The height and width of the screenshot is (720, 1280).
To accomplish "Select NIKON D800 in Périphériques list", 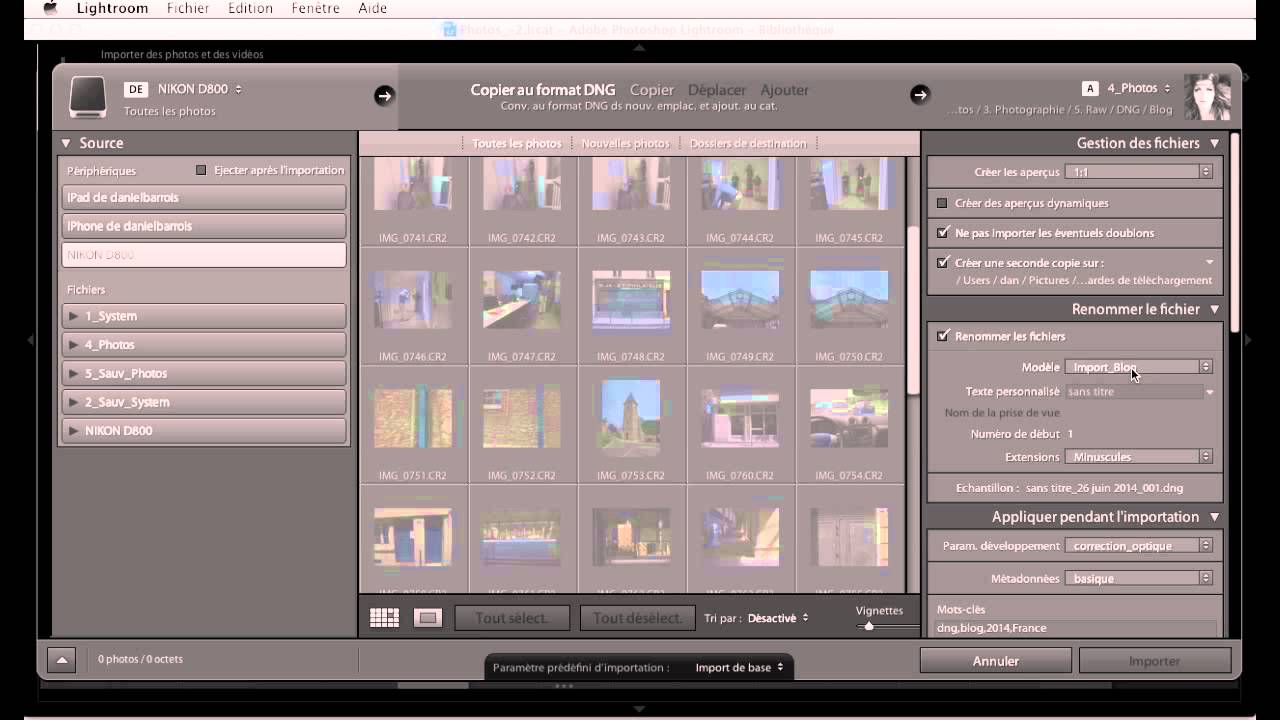I will (204, 255).
